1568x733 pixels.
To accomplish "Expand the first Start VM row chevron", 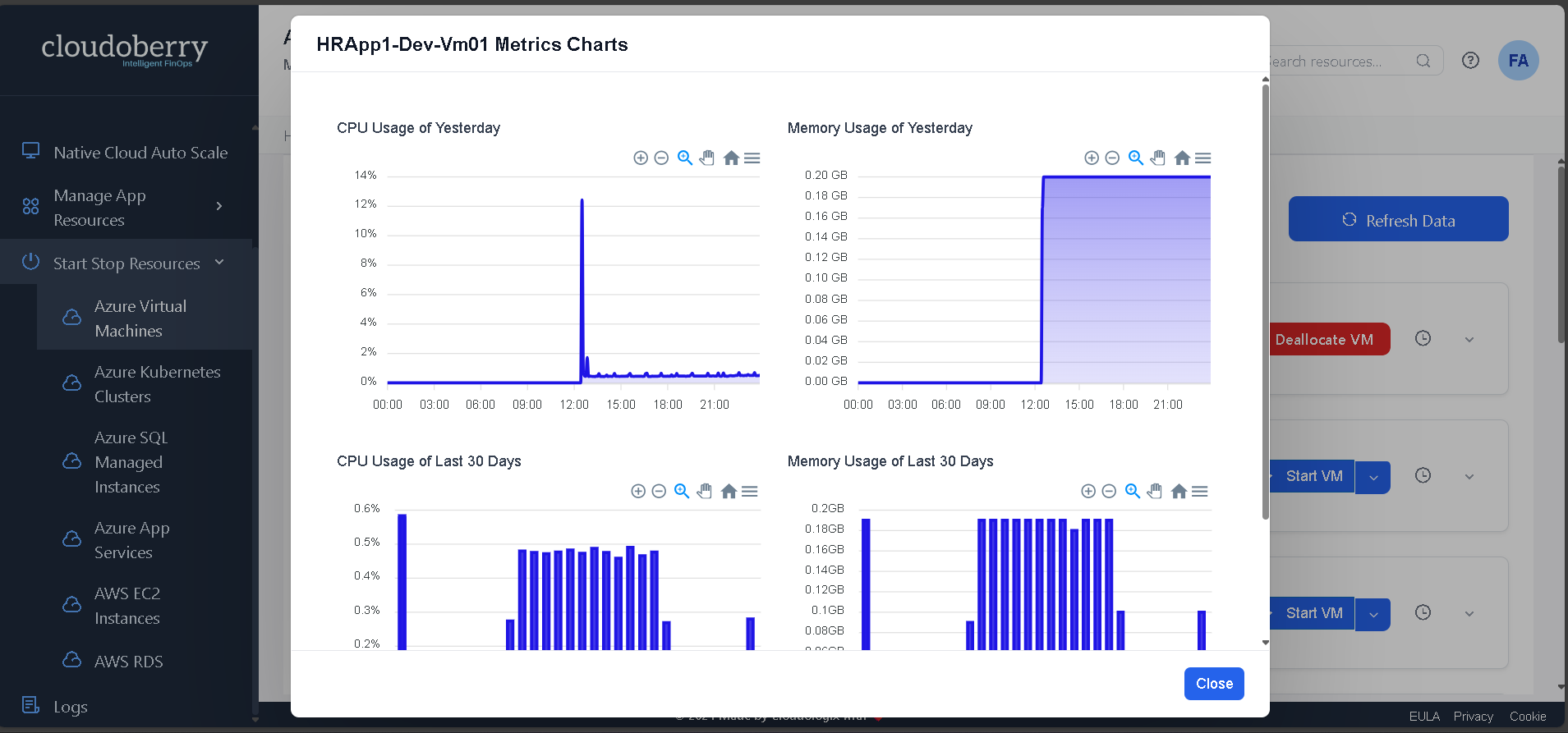I will tap(1469, 477).
